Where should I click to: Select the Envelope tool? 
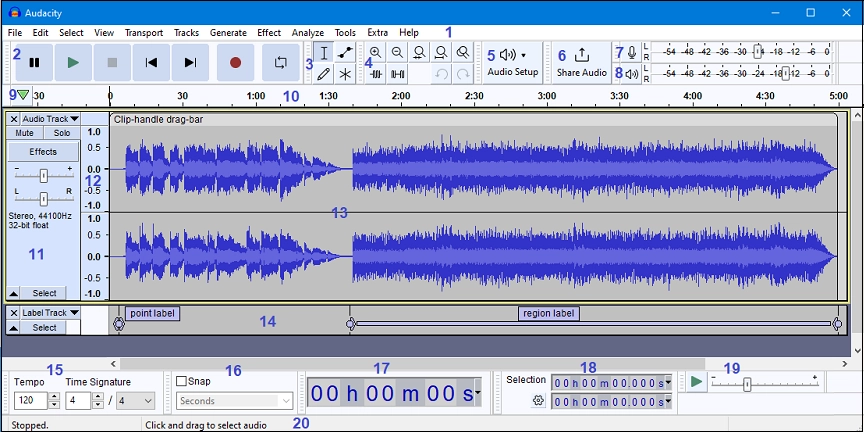point(345,53)
